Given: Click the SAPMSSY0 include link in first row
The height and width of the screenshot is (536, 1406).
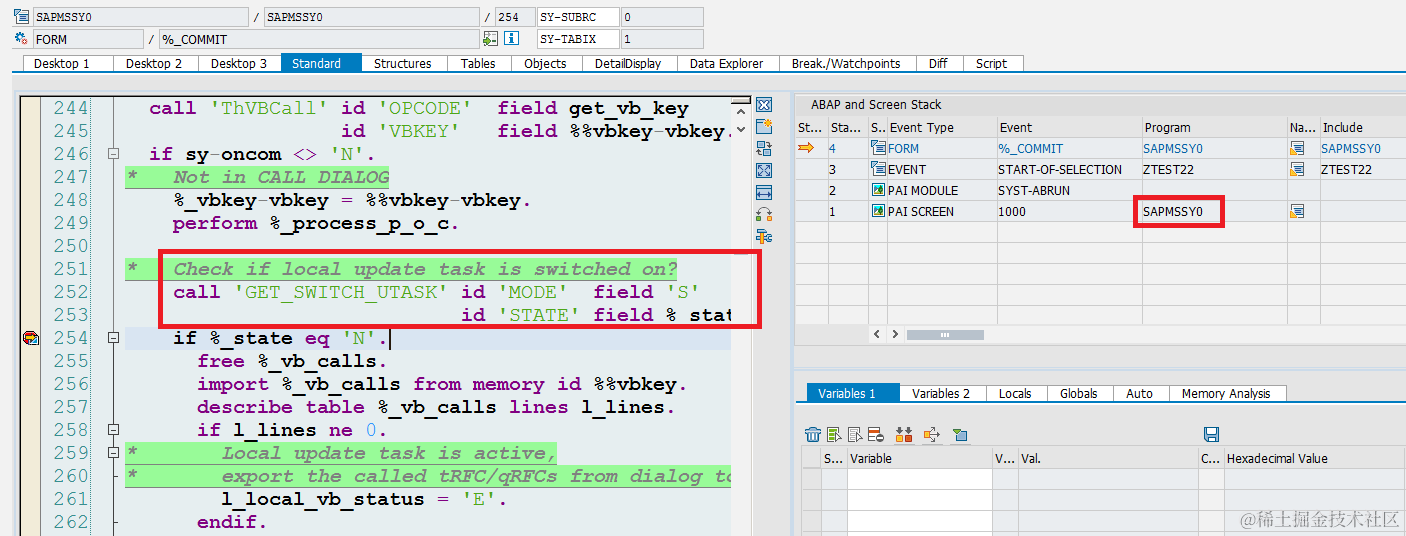Looking at the screenshot, I should coord(1351,148).
